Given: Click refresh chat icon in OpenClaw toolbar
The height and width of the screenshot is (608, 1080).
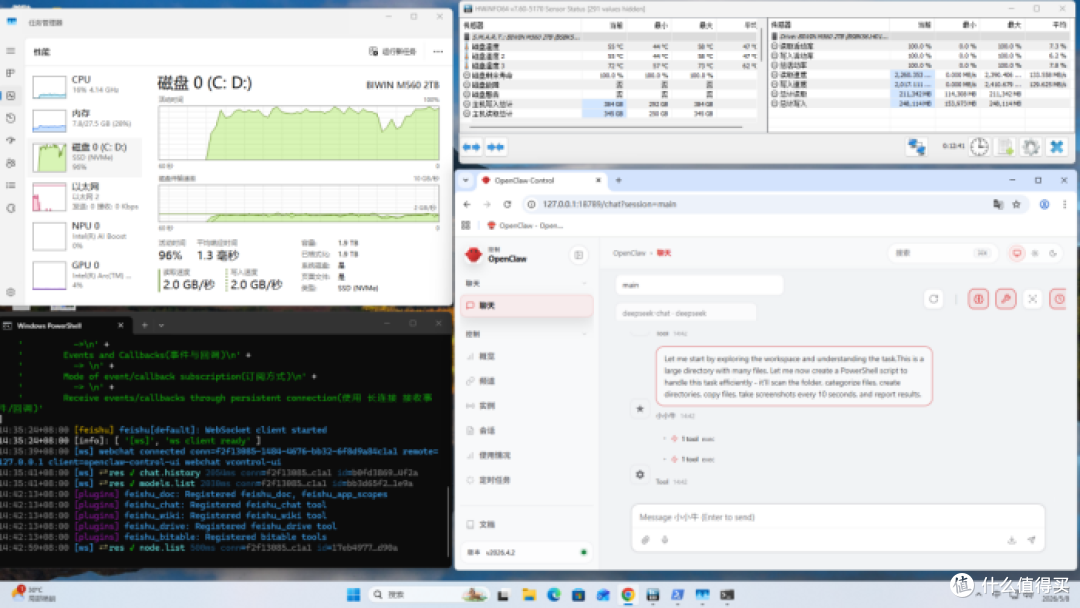Looking at the screenshot, I should pos(934,299).
